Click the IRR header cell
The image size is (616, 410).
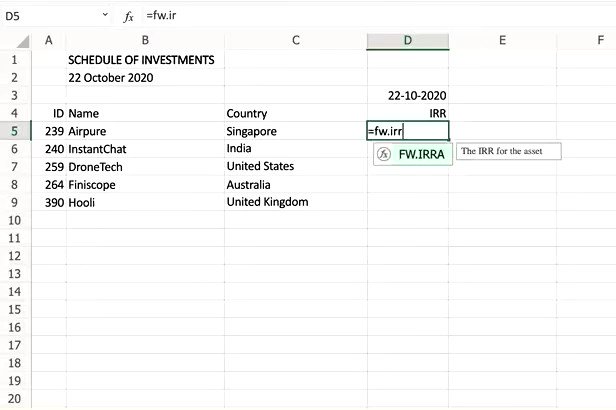tap(408, 113)
